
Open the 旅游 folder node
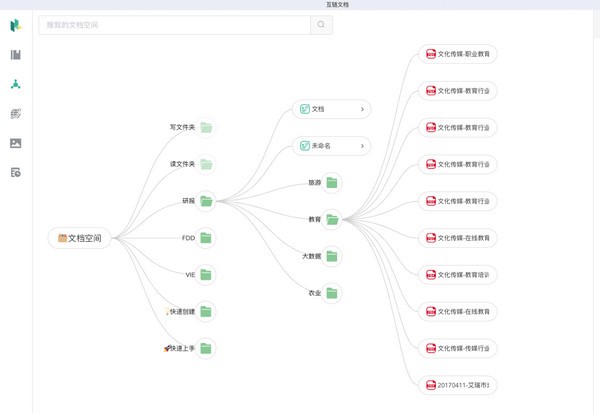[331, 183]
